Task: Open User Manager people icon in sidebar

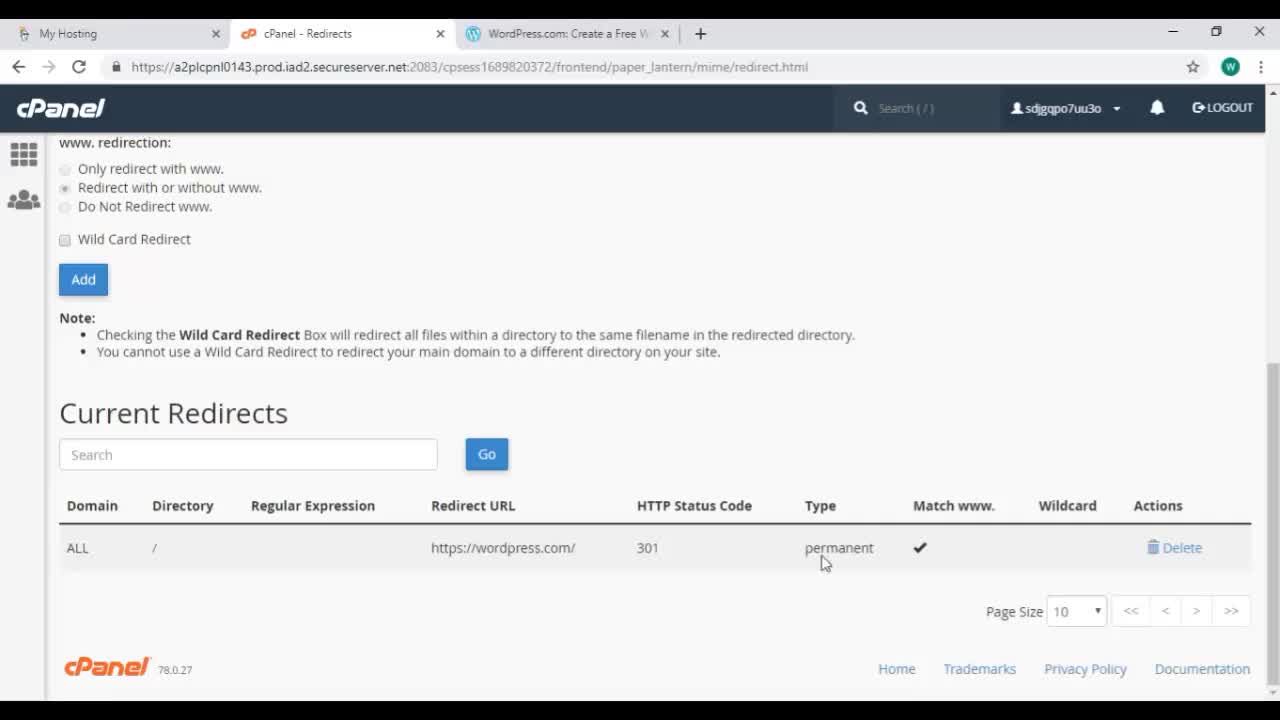Action: click(24, 200)
